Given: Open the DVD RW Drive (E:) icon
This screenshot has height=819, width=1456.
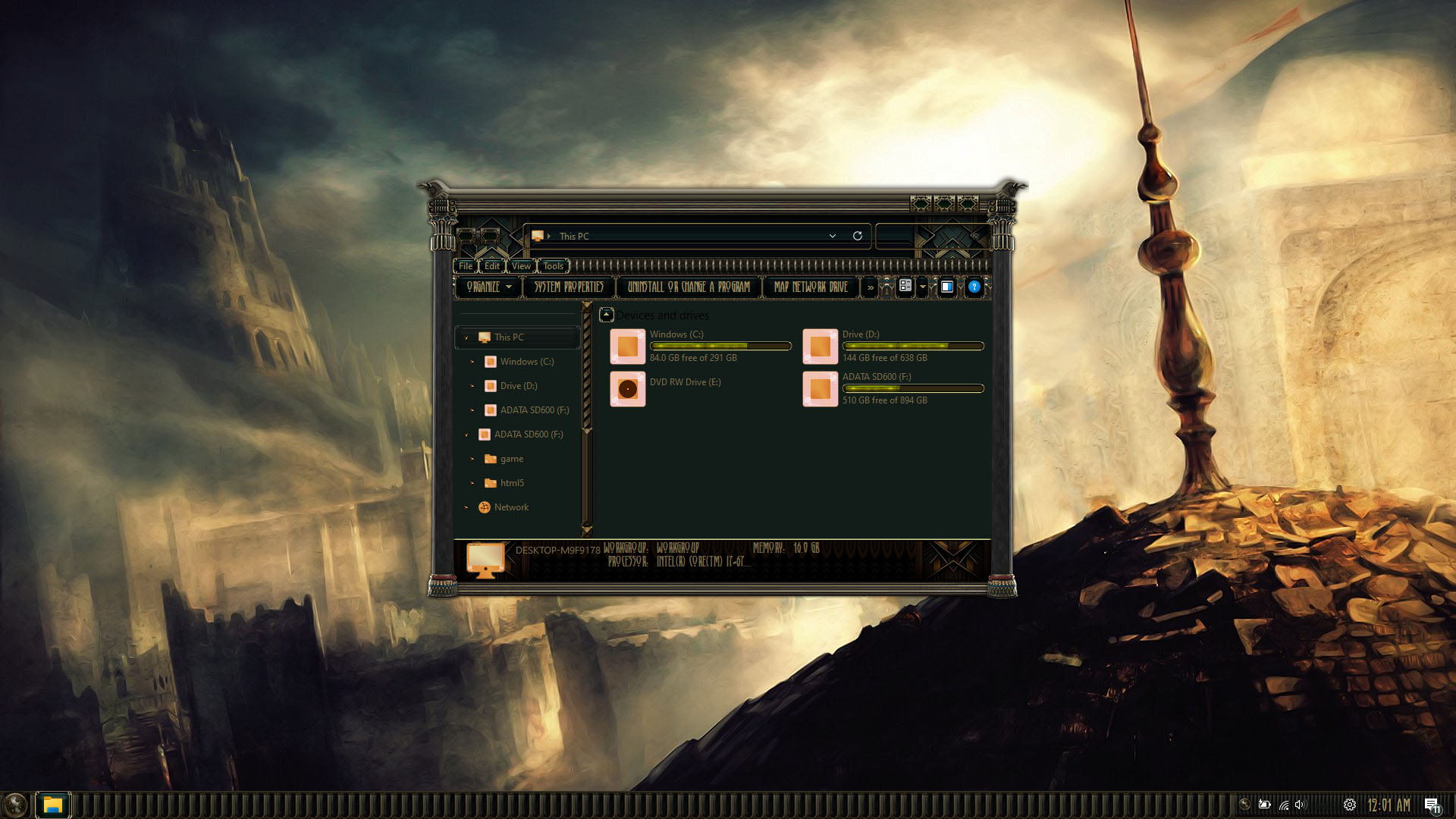Looking at the screenshot, I should coord(628,389).
